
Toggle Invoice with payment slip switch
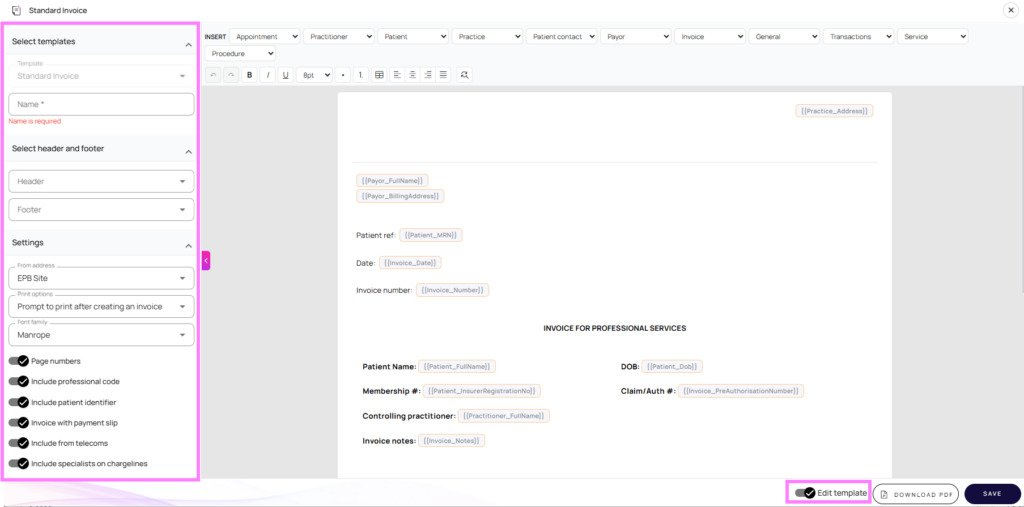coord(19,422)
